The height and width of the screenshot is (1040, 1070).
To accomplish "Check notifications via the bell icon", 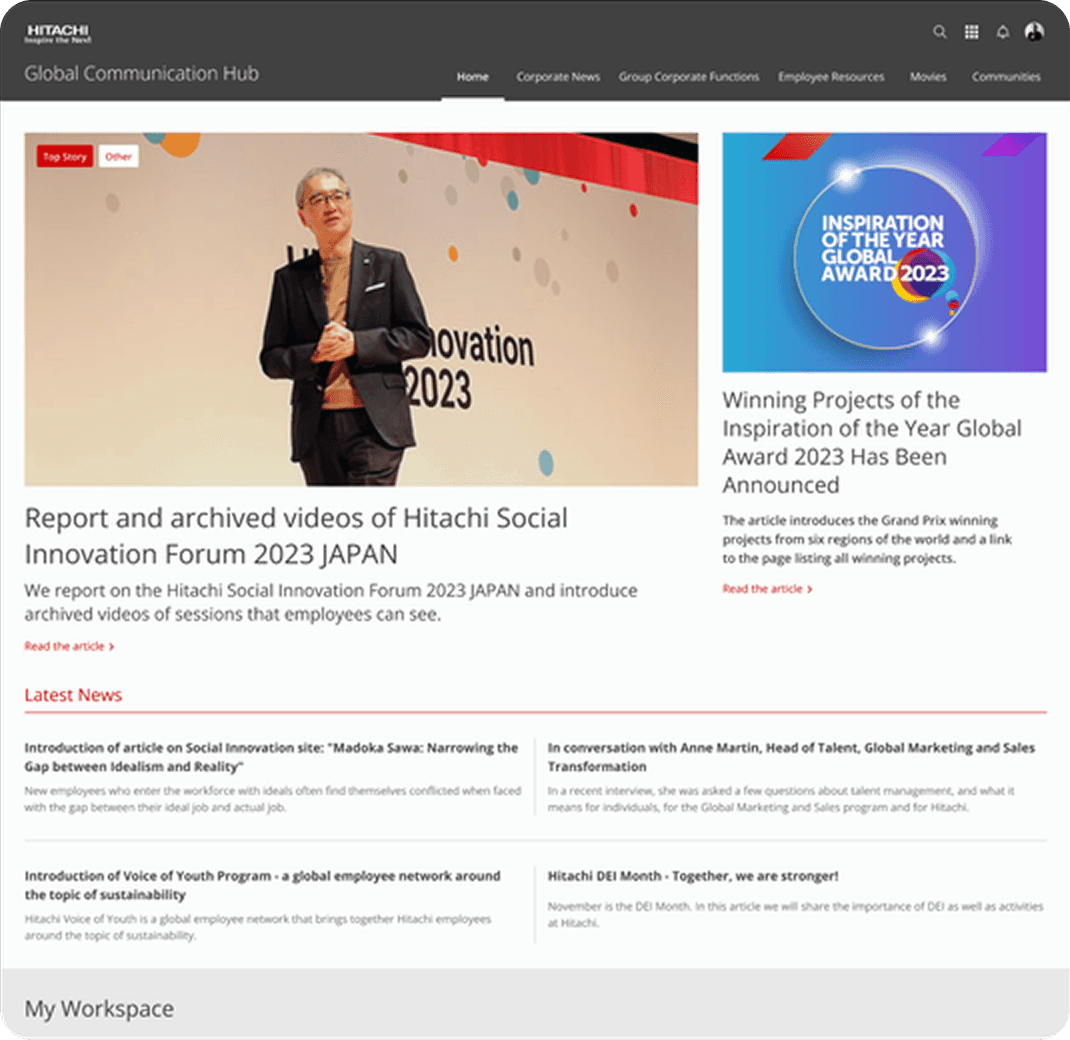I will [x=1003, y=32].
